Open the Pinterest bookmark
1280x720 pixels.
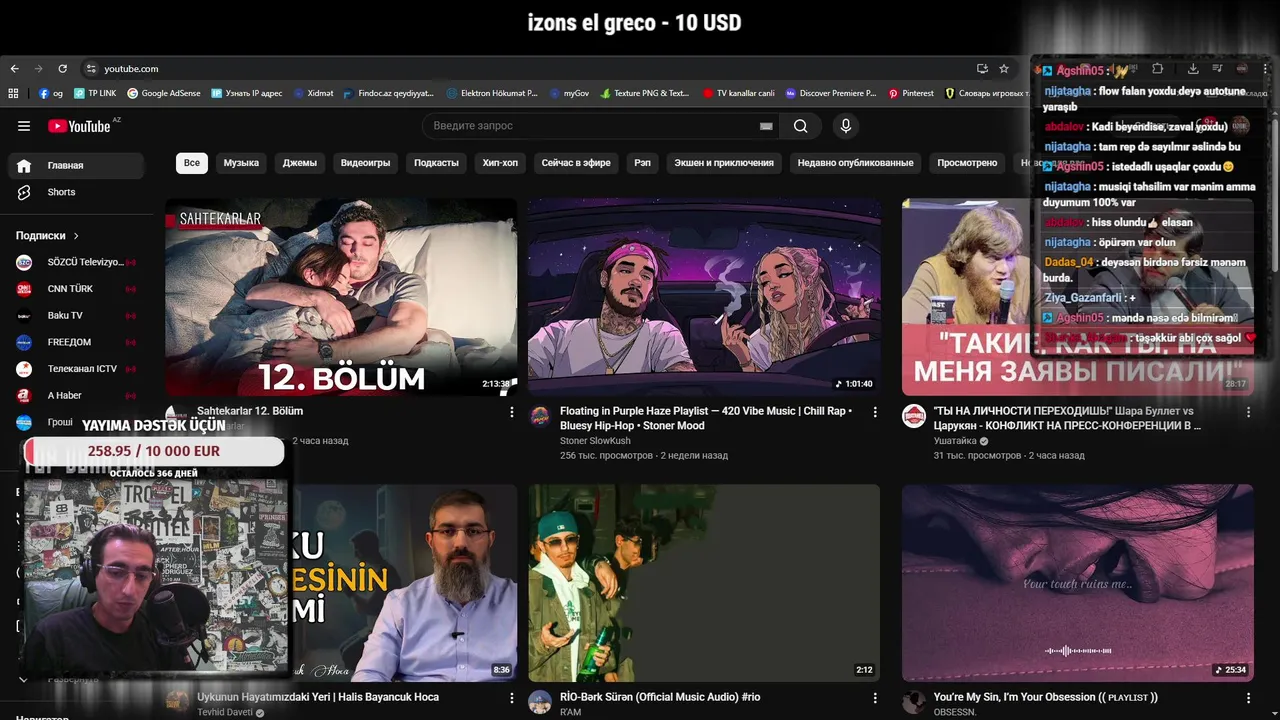[911, 93]
